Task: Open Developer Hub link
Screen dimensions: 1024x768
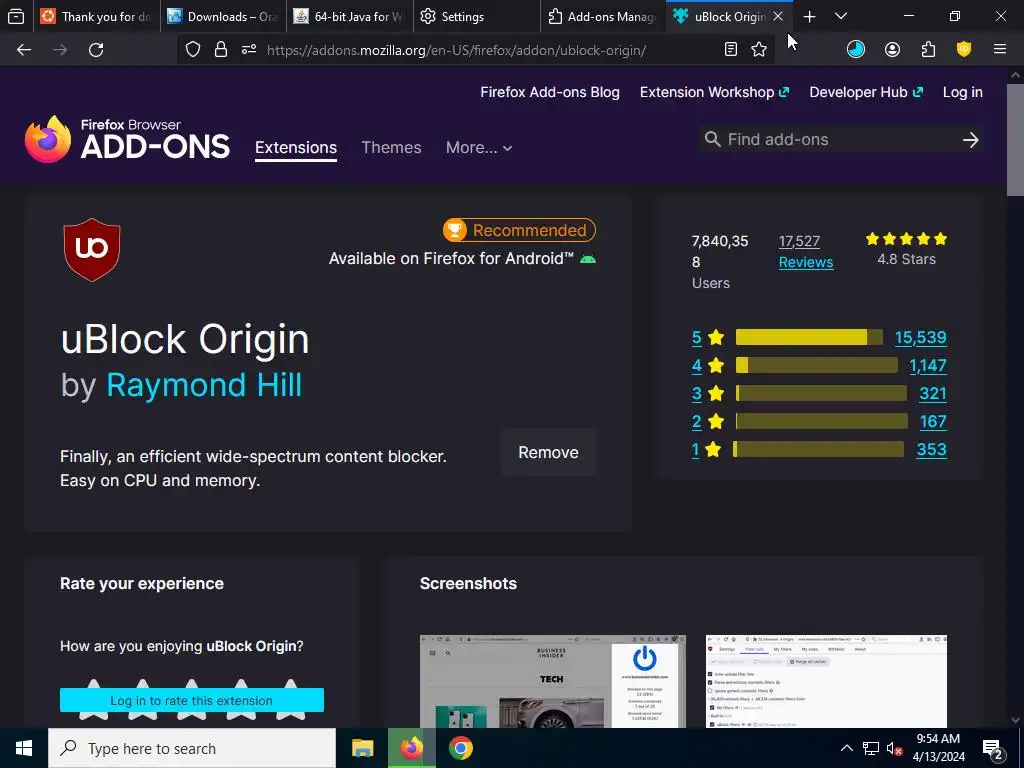Action: (866, 92)
